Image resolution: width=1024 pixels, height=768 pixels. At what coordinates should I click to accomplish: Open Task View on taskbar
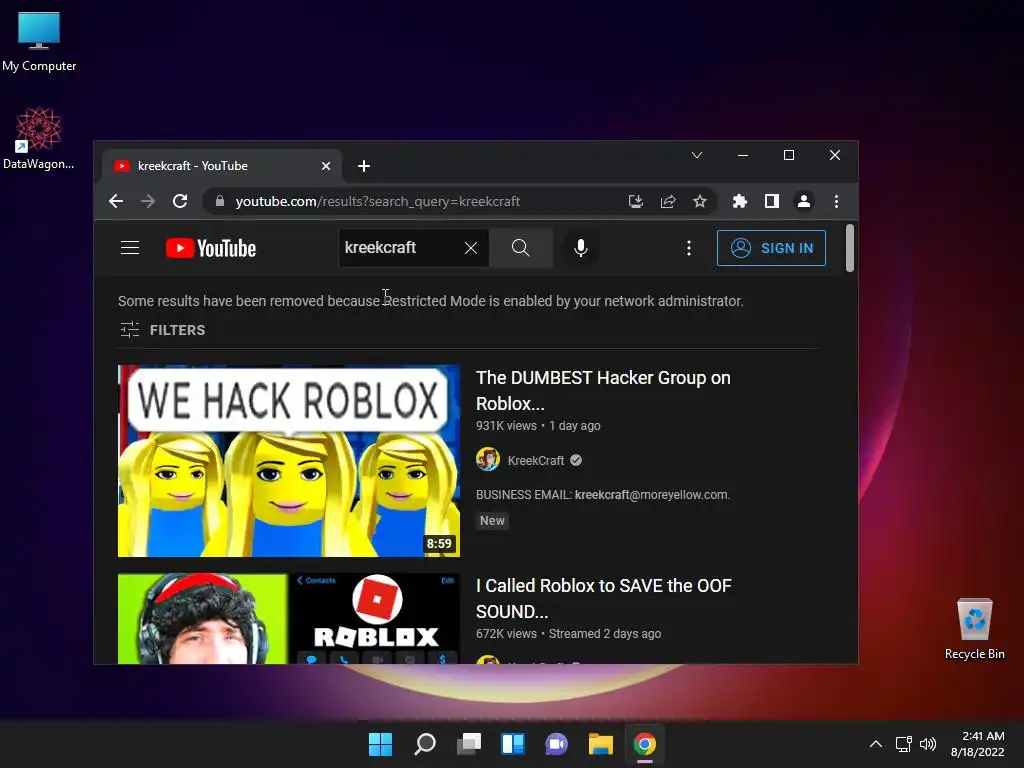(x=468, y=744)
